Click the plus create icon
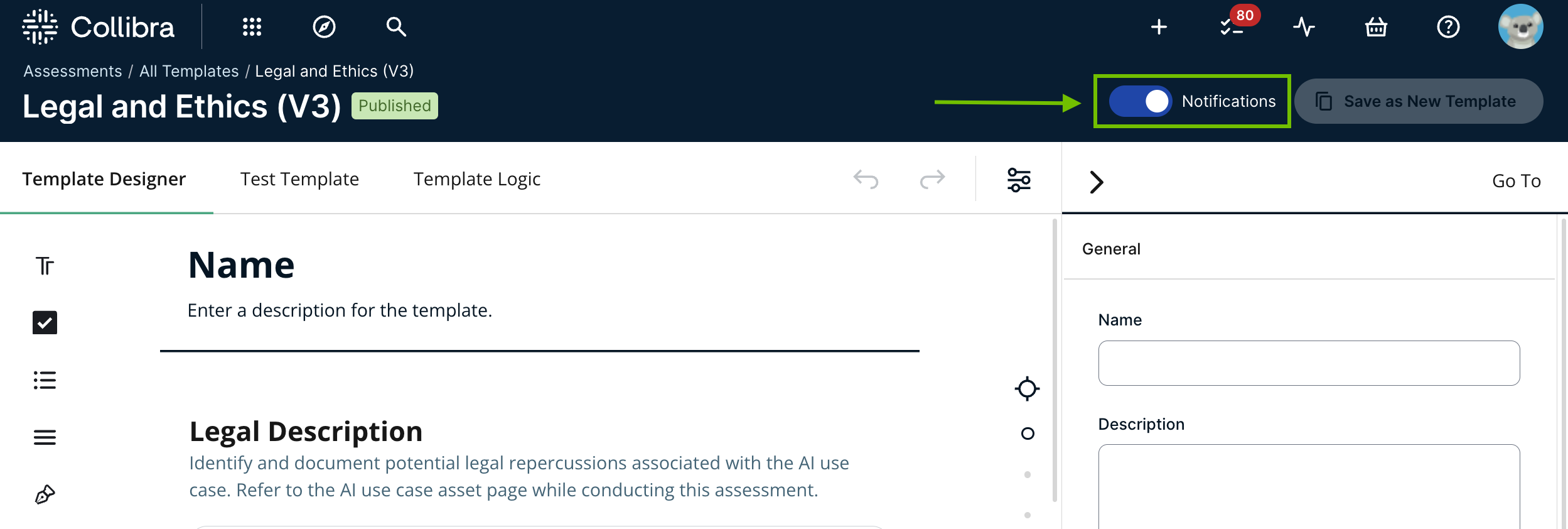 pyautogui.click(x=1159, y=27)
